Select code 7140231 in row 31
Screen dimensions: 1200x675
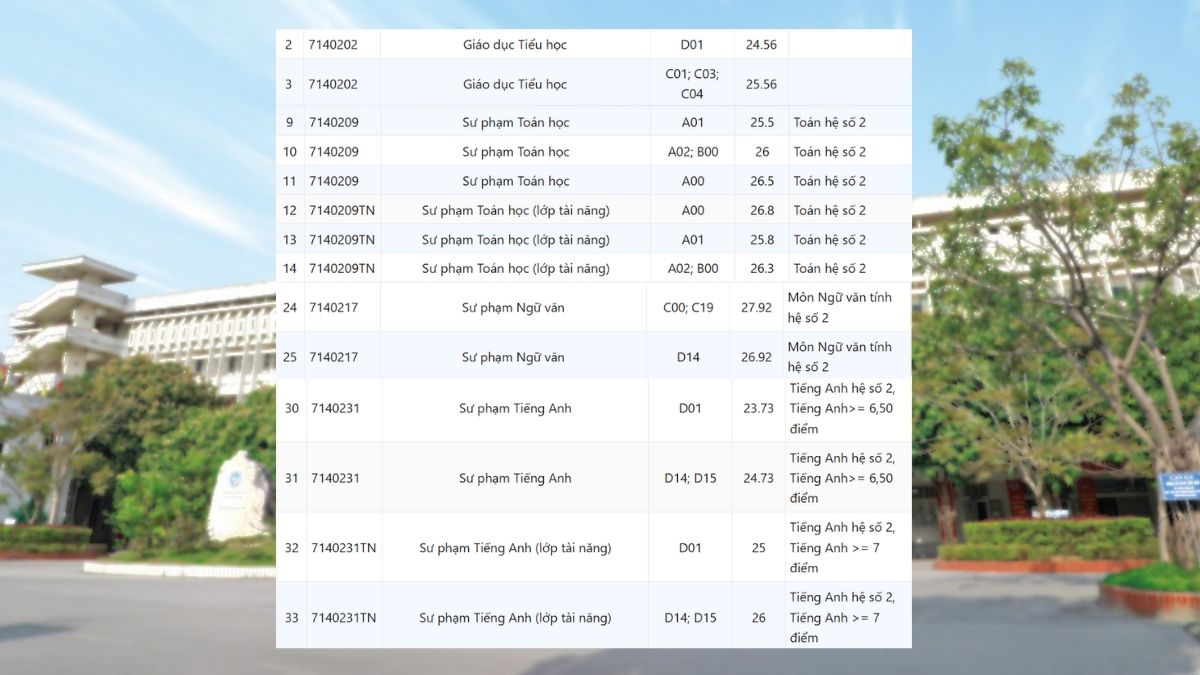335,478
